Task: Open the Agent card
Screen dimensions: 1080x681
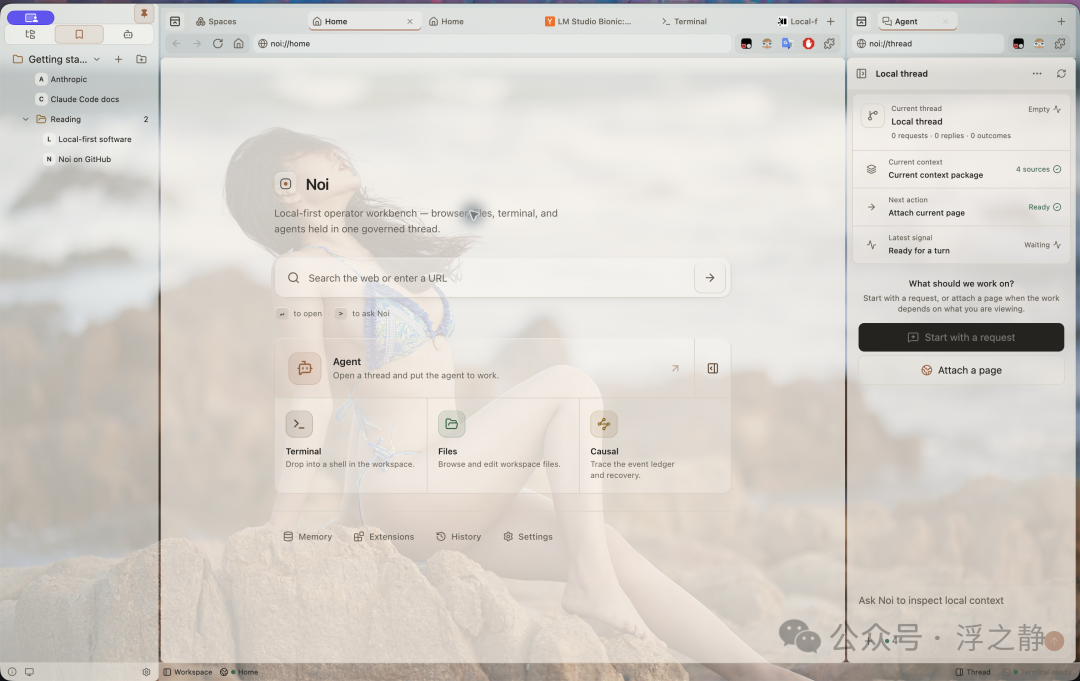Action: coord(484,368)
